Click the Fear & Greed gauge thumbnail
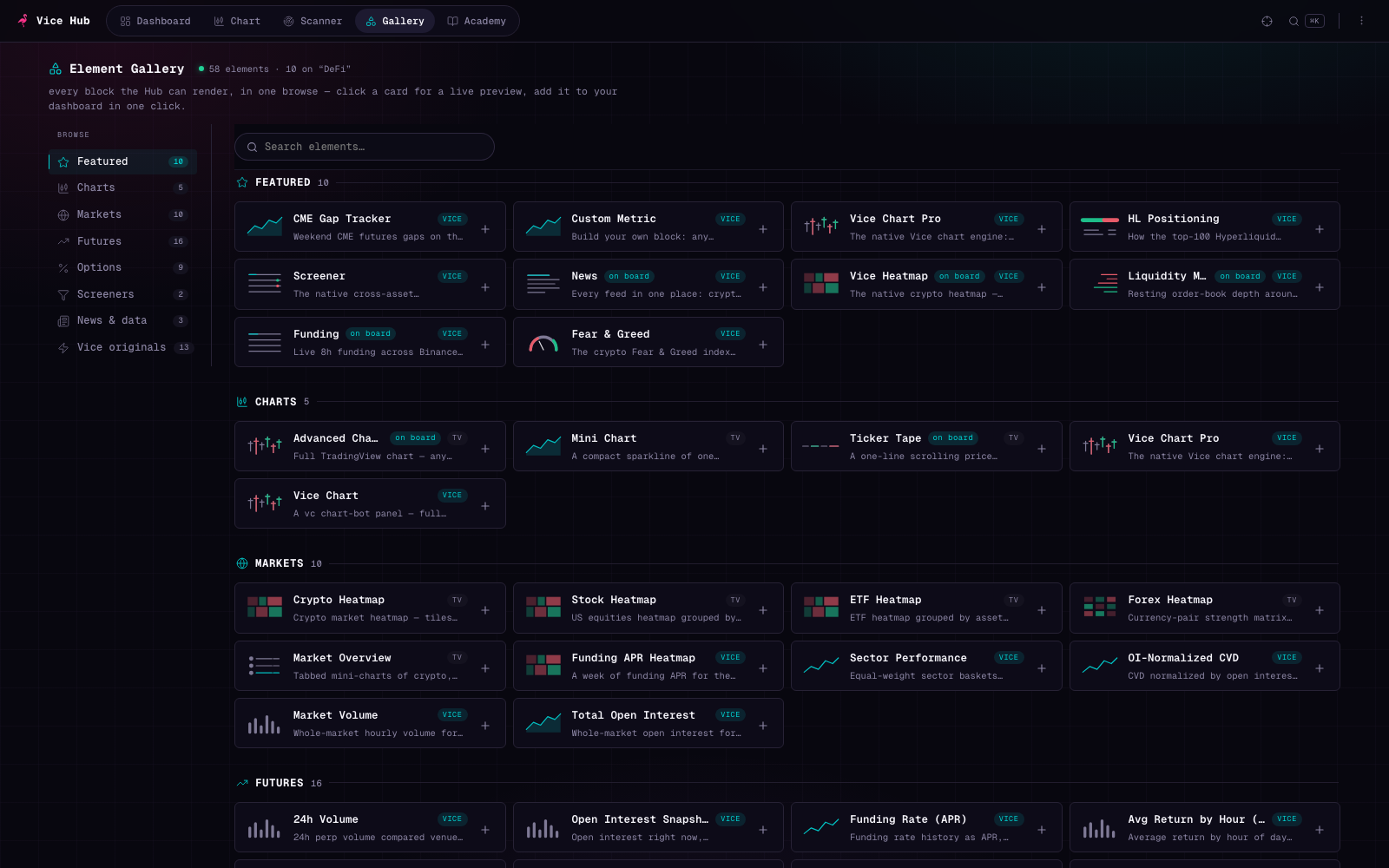This screenshot has width=1389, height=868. [x=543, y=344]
